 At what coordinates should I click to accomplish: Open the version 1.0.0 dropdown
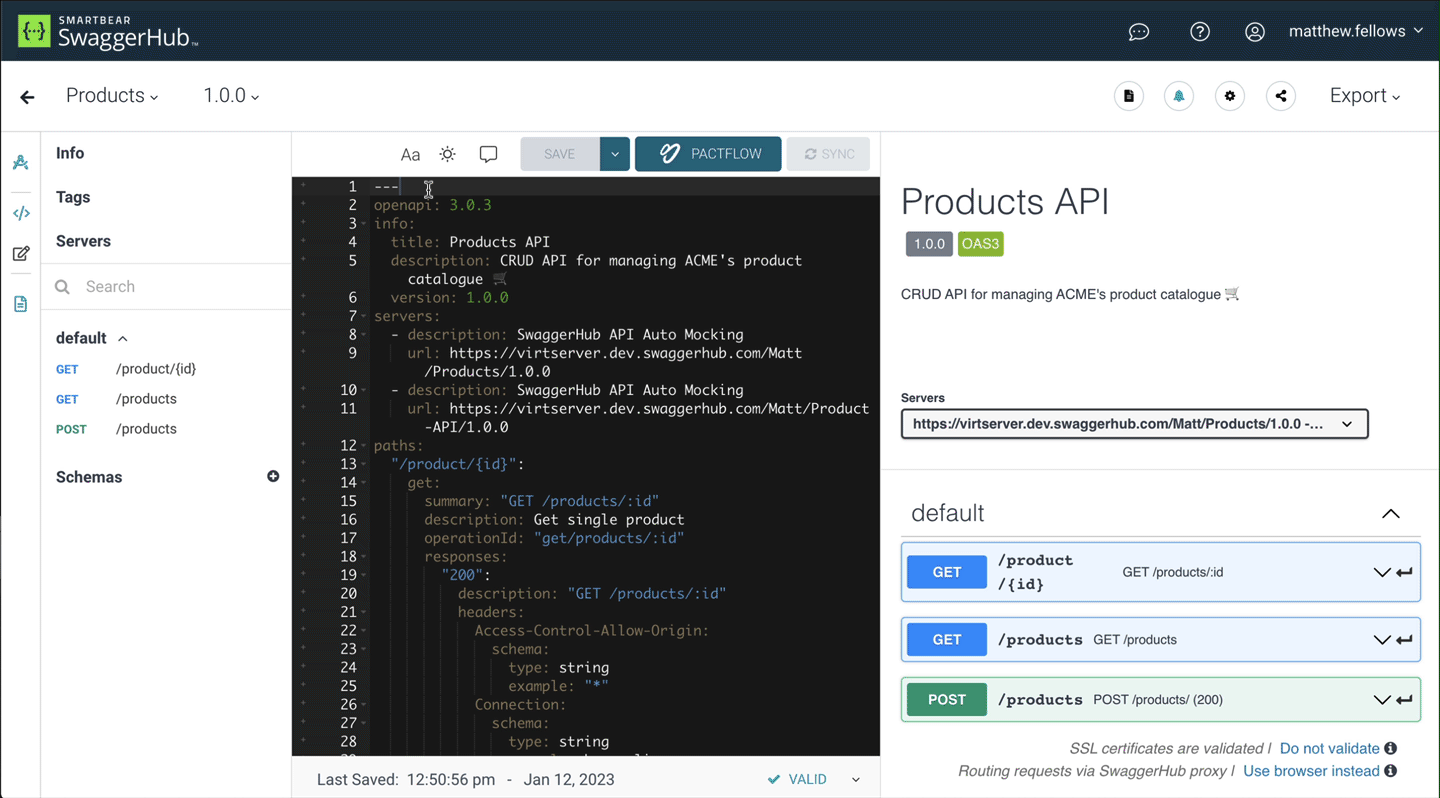click(230, 95)
